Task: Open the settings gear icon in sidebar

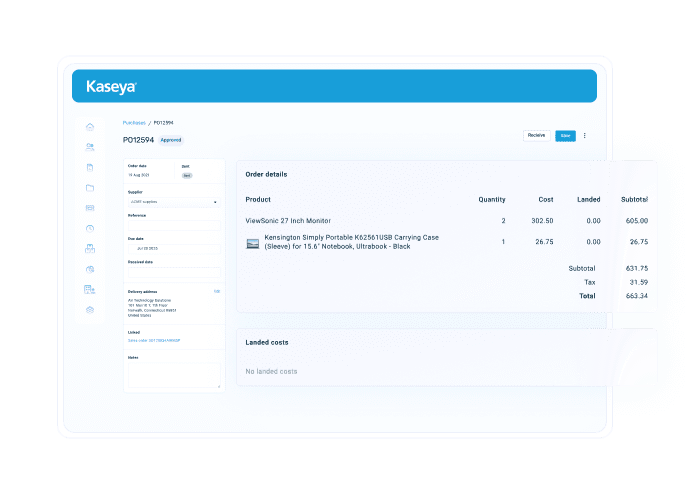Action: (90, 310)
